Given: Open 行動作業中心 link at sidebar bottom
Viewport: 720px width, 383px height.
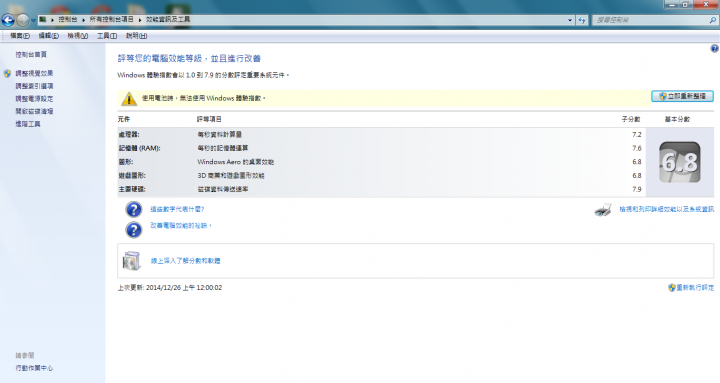Looking at the screenshot, I should [34, 368].
